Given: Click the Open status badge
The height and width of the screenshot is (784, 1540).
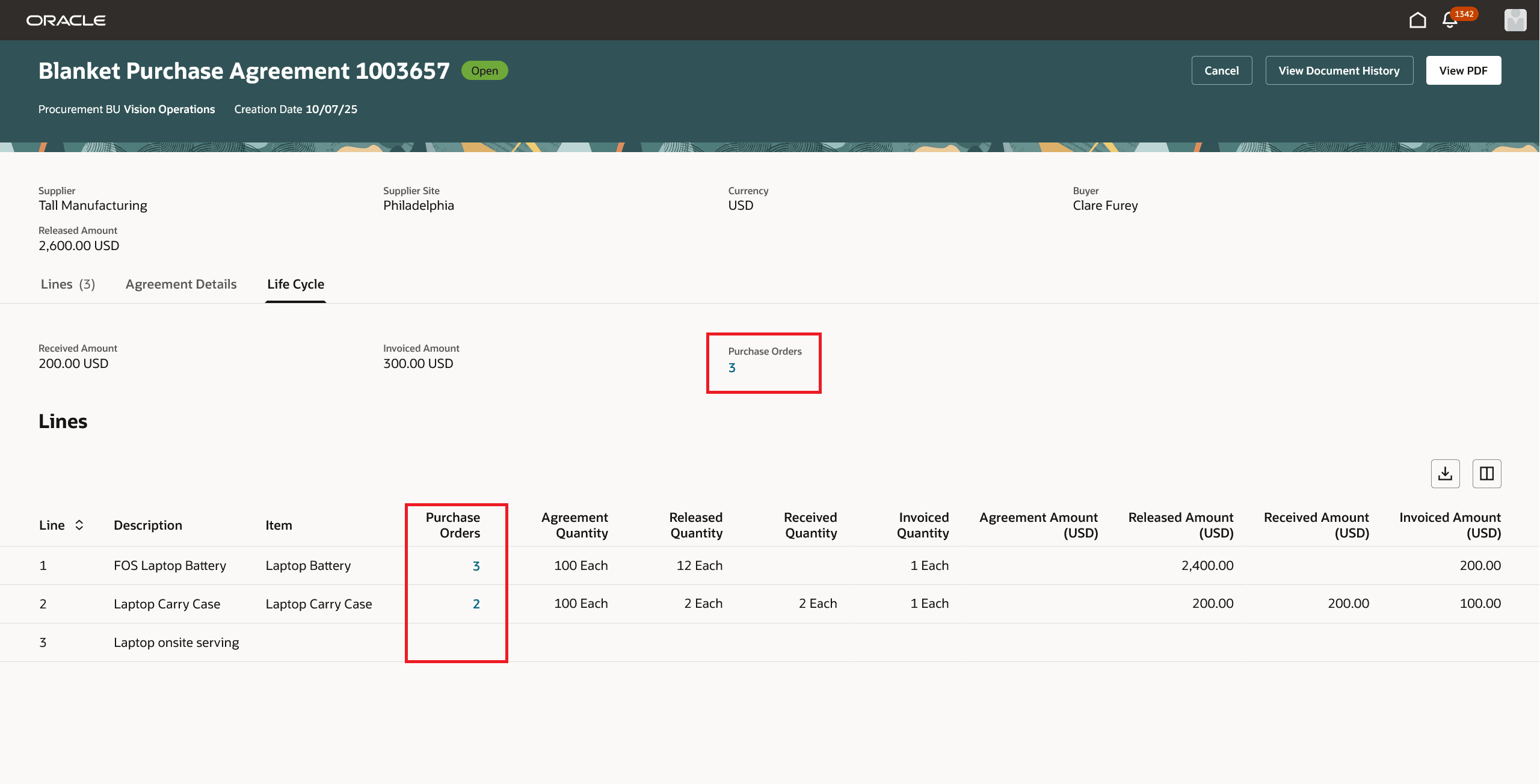Looking at the screenshot, I should (484, 71).
